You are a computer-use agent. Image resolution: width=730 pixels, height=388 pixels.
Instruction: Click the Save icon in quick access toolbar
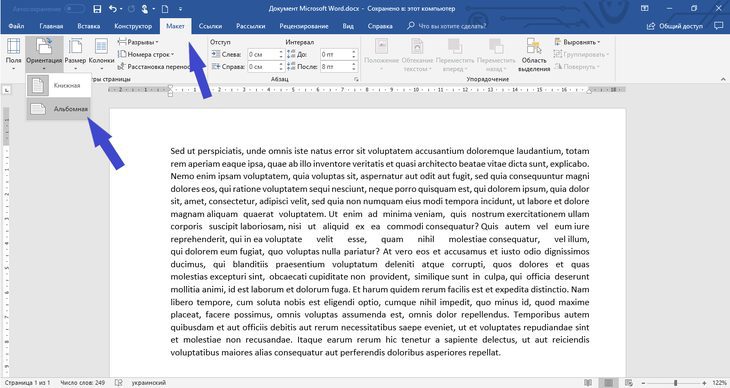(x=97, y=9)
